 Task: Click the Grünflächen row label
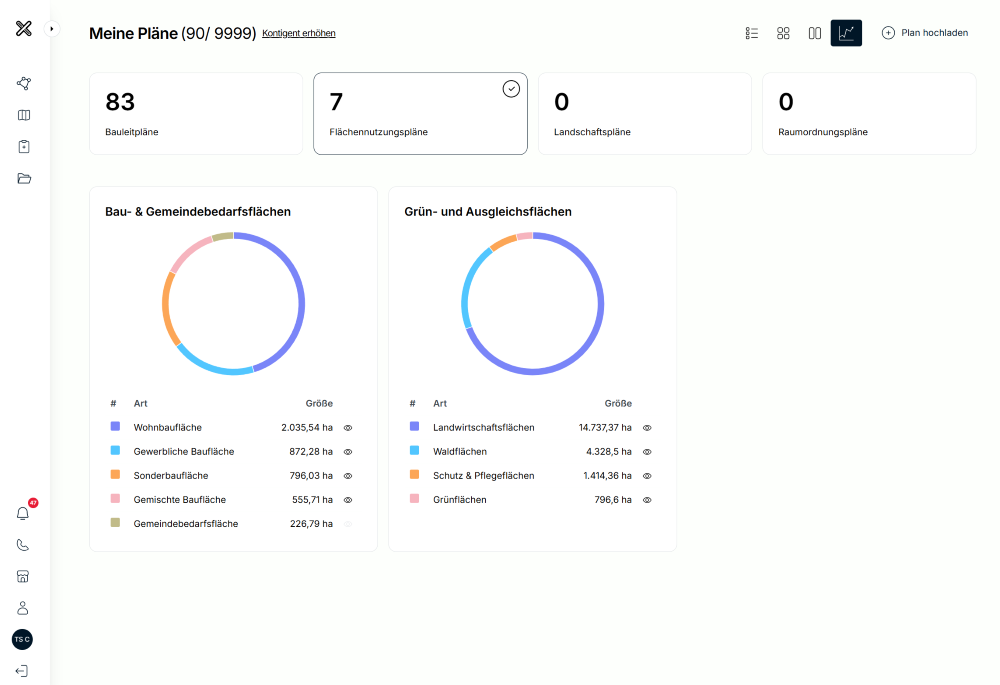tap(460, 499)
